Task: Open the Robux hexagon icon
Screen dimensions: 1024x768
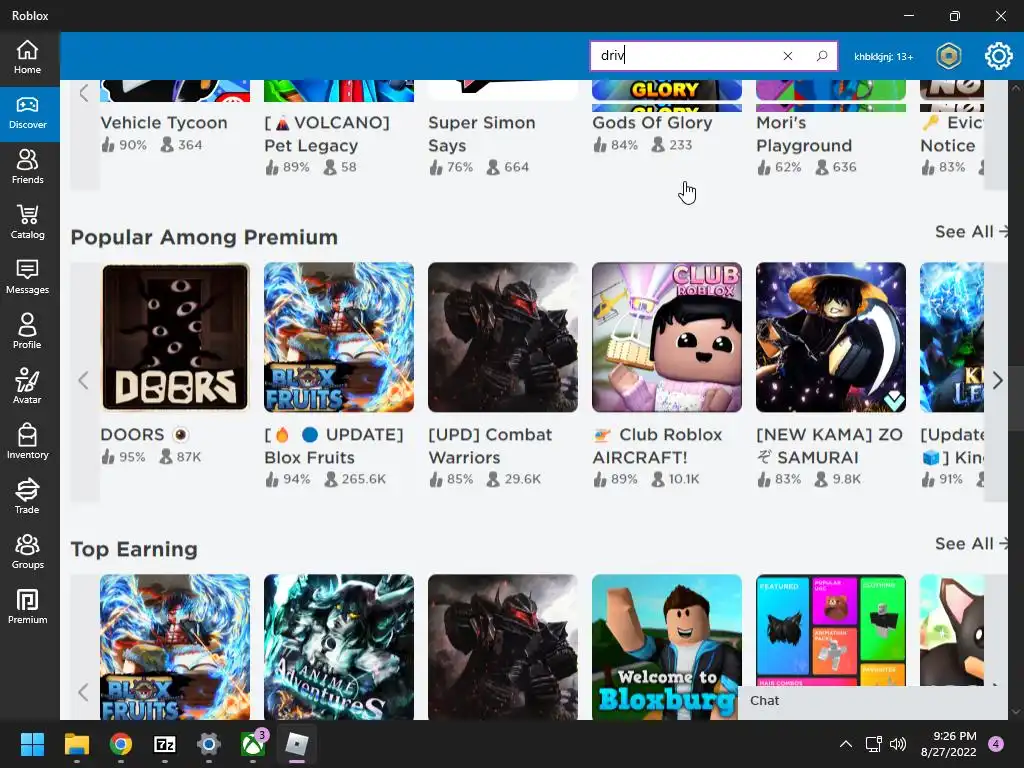Action: pyautogui.click(x=948, y=56)
